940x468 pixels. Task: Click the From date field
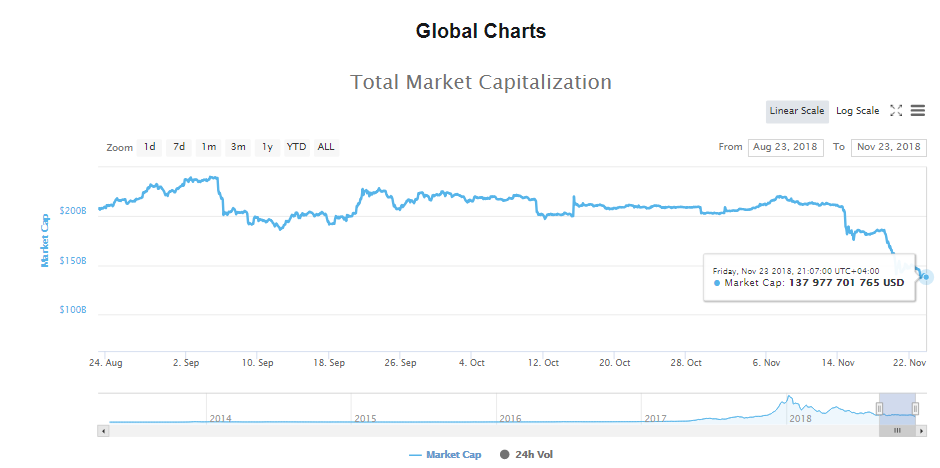click(784, 147)
